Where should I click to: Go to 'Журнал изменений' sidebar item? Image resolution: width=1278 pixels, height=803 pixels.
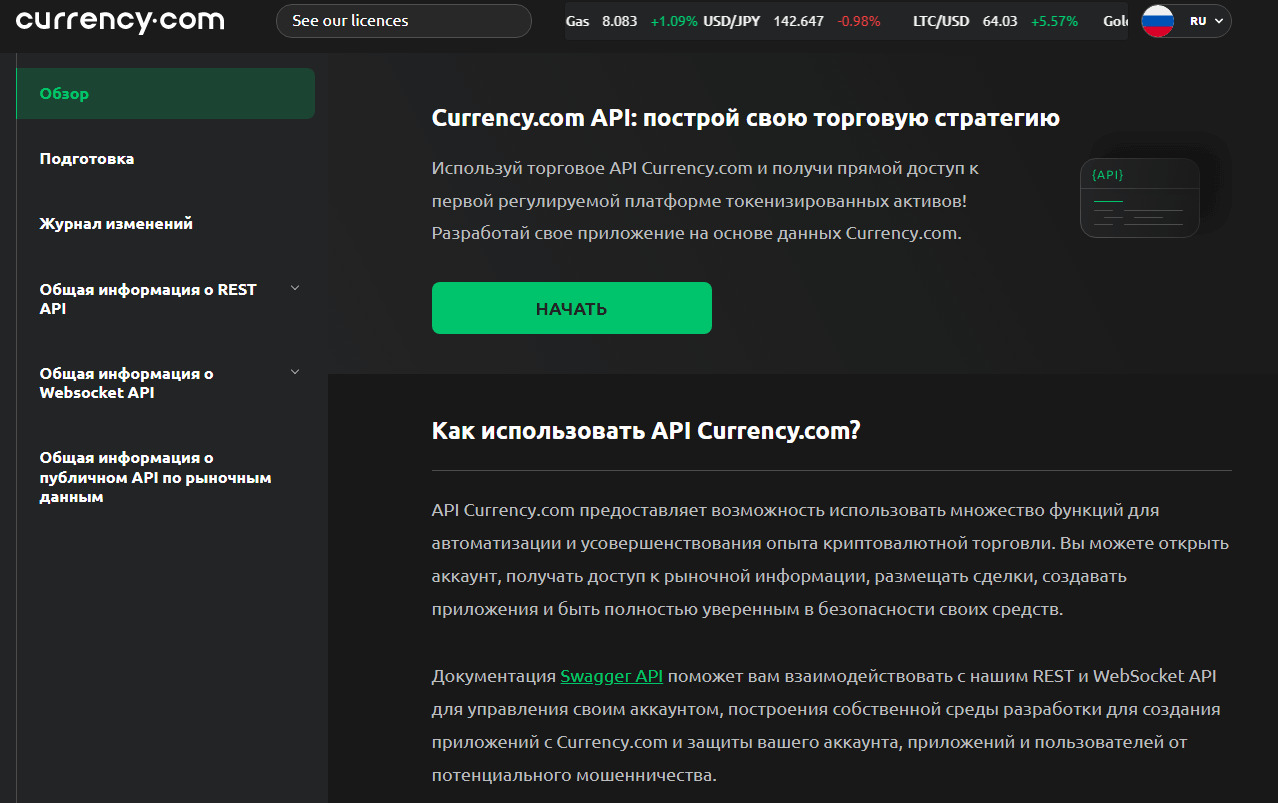tap(116, 224)
